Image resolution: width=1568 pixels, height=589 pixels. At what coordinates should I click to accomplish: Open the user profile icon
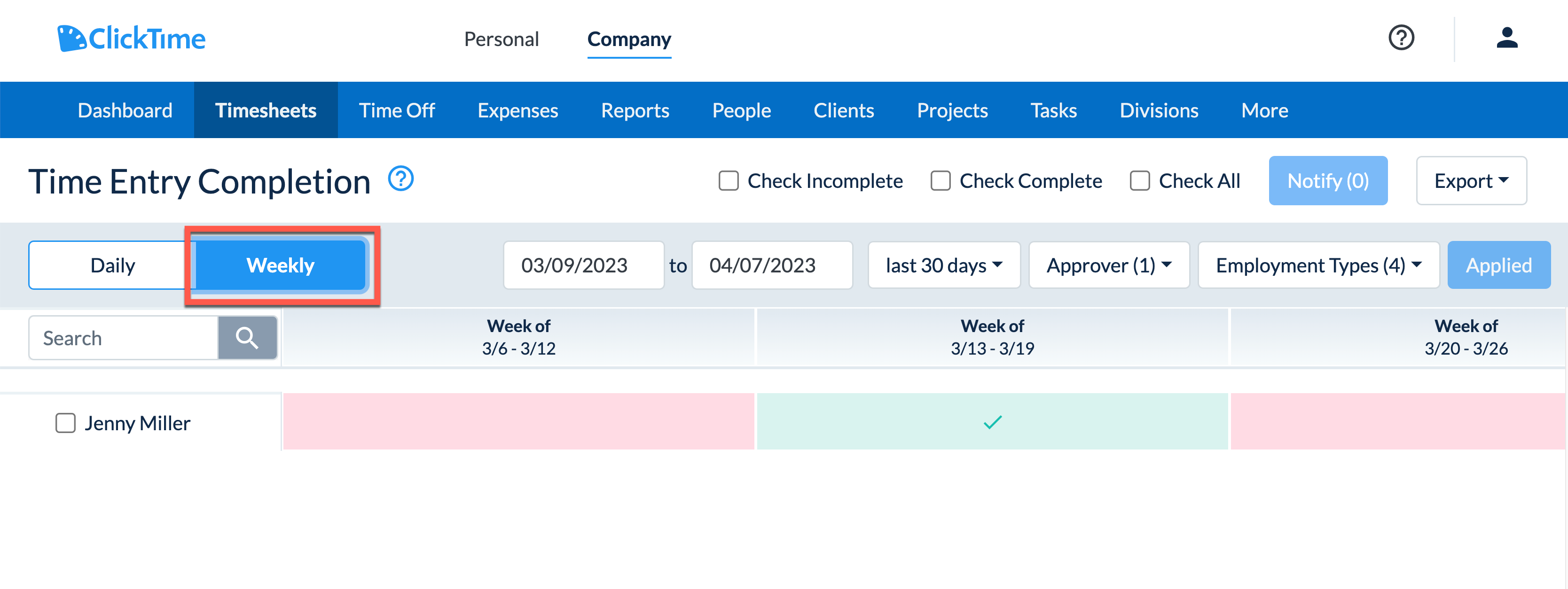coord(1506,38)
